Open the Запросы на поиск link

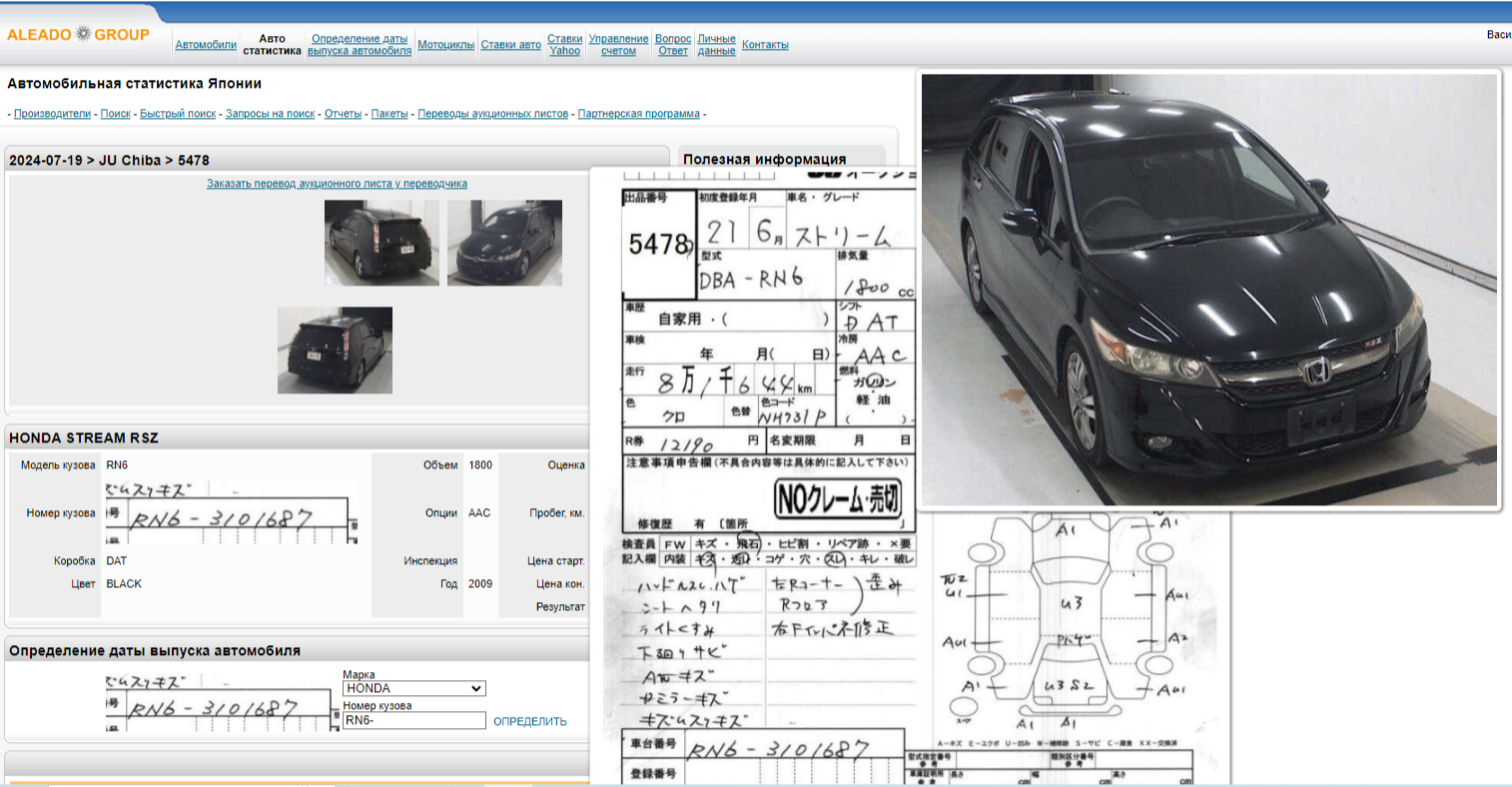(x=270, y=114)
